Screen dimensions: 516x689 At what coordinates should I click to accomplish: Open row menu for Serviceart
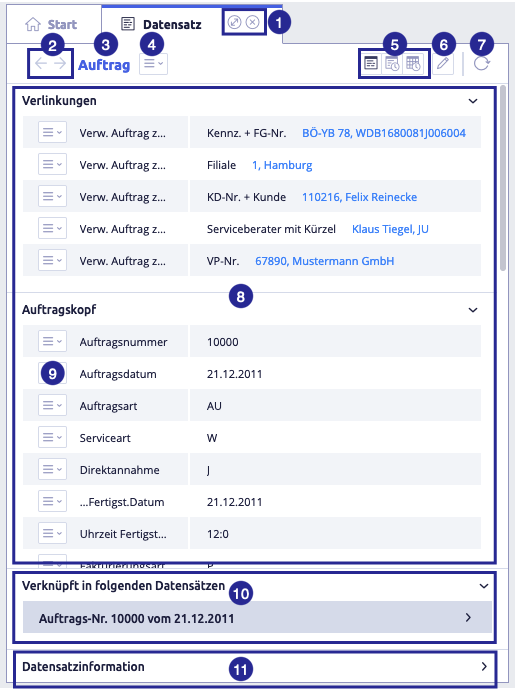(x=52, y=438)
